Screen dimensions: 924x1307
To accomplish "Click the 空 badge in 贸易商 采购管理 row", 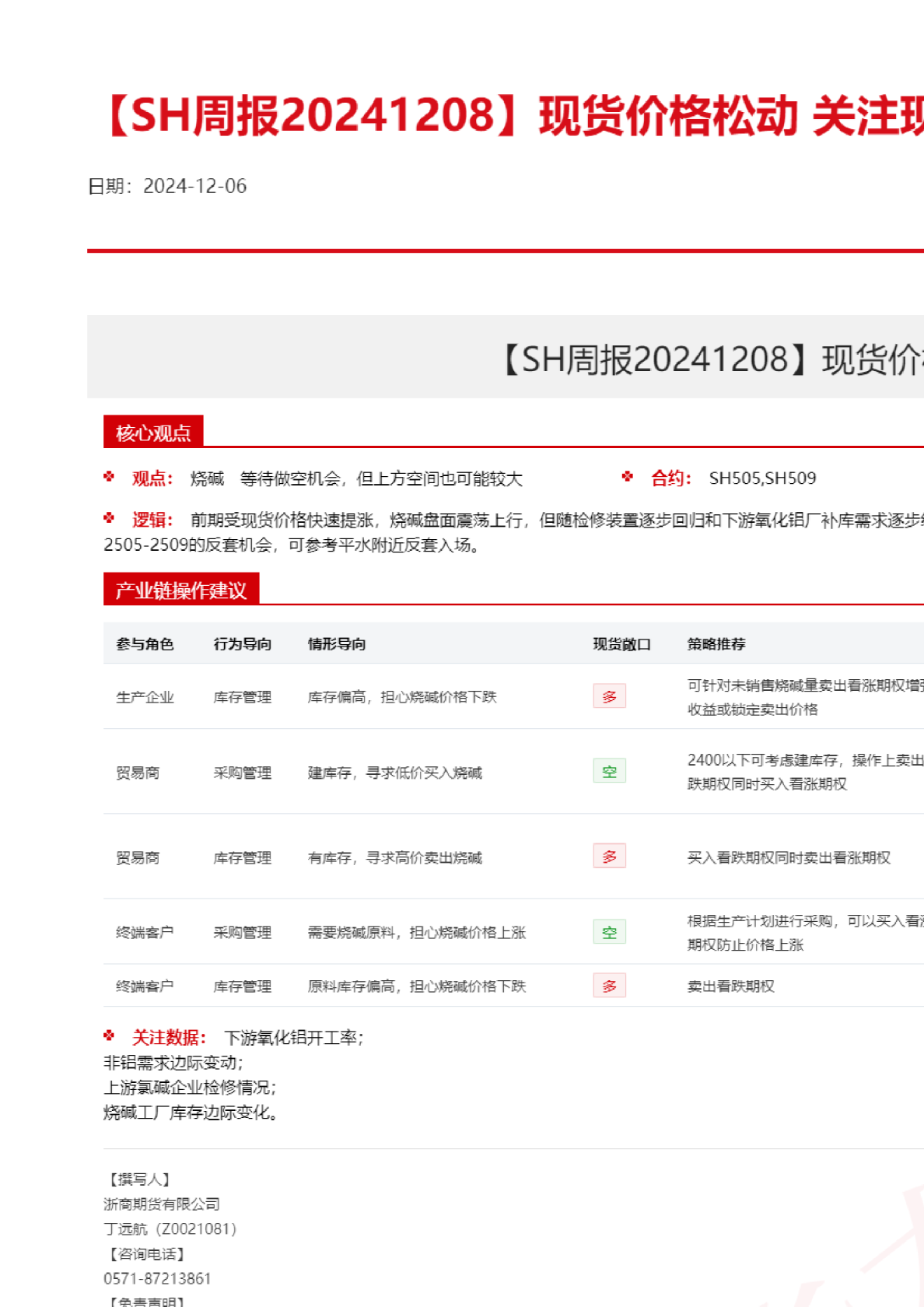I will 609,772.
